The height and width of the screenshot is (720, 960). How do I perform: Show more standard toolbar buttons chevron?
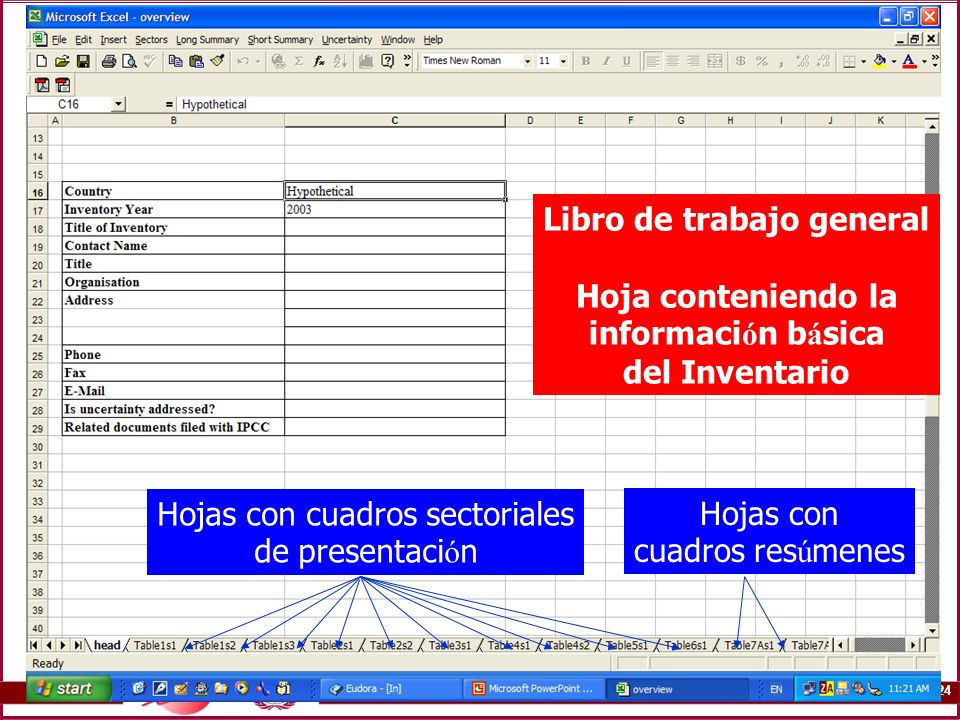click(407, 61)
